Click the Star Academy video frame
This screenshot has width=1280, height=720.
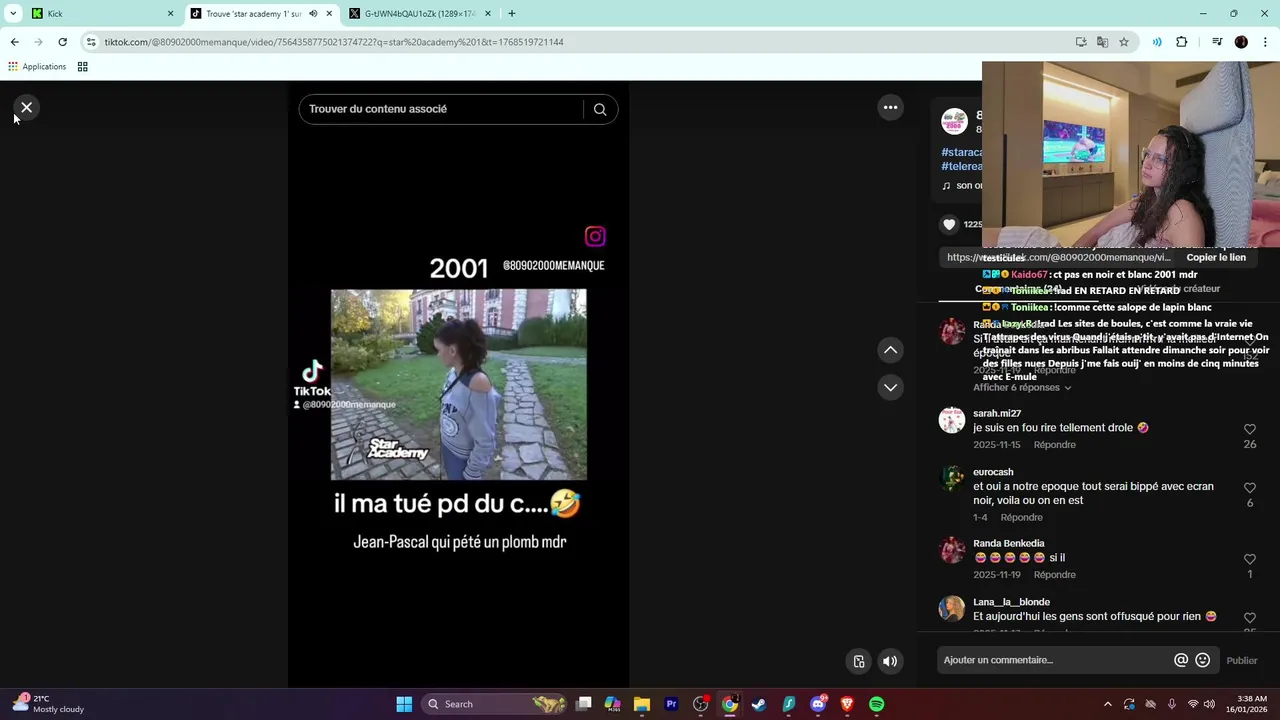[x=459, y=385]
